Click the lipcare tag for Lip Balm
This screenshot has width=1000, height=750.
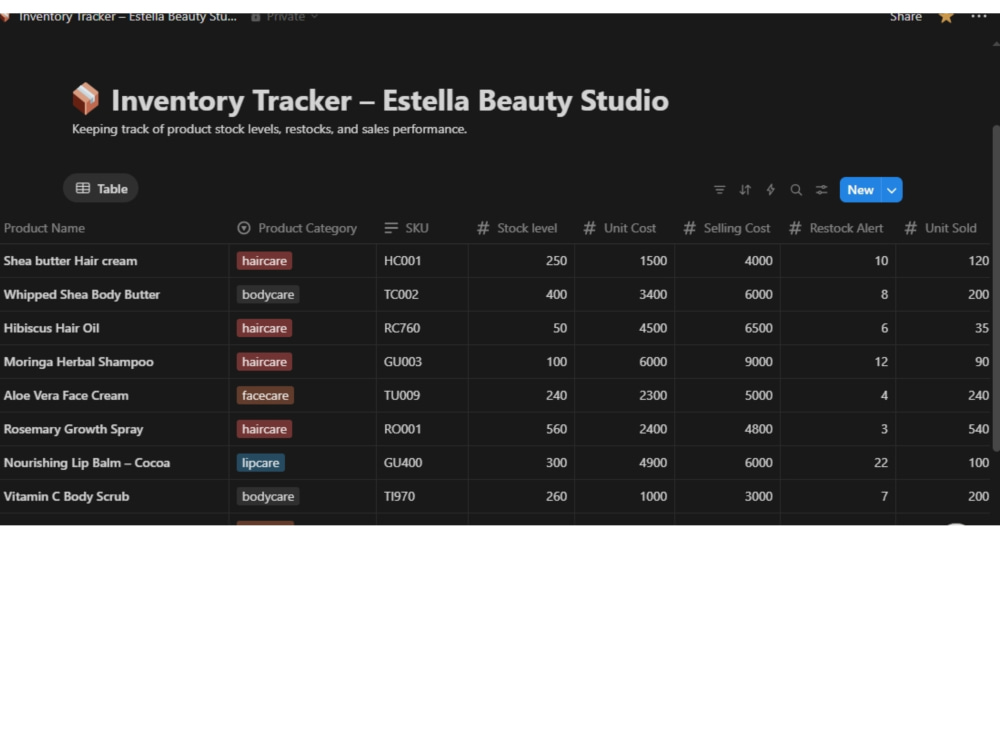(260, 463)
